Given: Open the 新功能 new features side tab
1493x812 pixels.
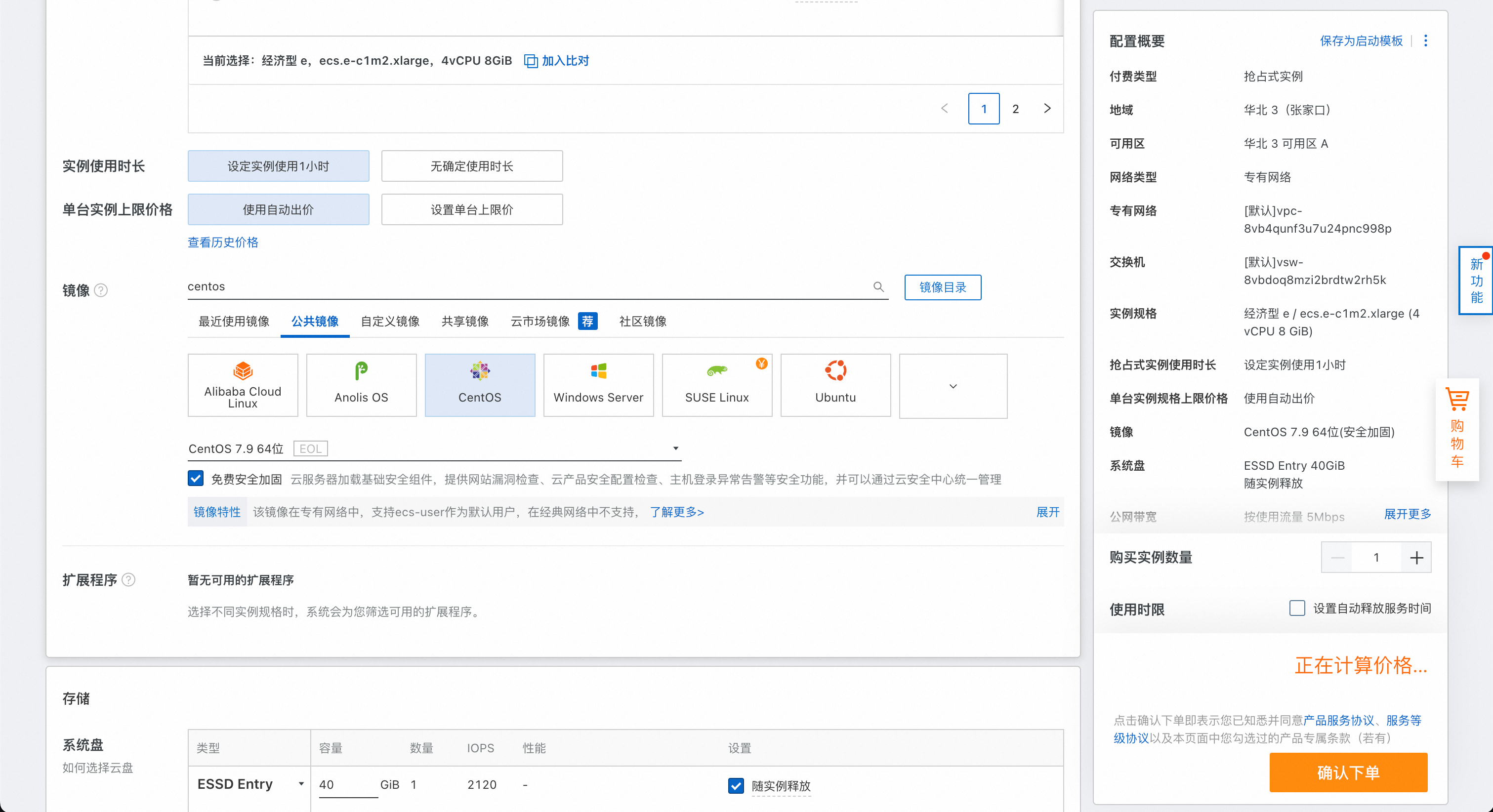Looking at the screenshot, I should (1476, 281).
